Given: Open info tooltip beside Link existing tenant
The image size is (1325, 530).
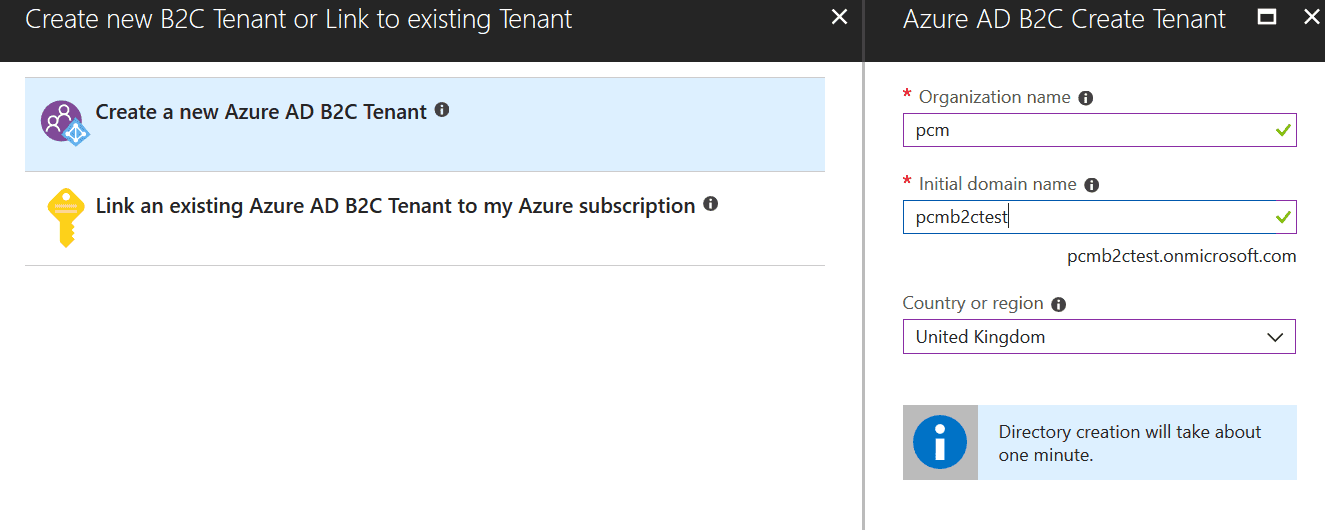Looking at the screenshot, I should pos(711,204).
